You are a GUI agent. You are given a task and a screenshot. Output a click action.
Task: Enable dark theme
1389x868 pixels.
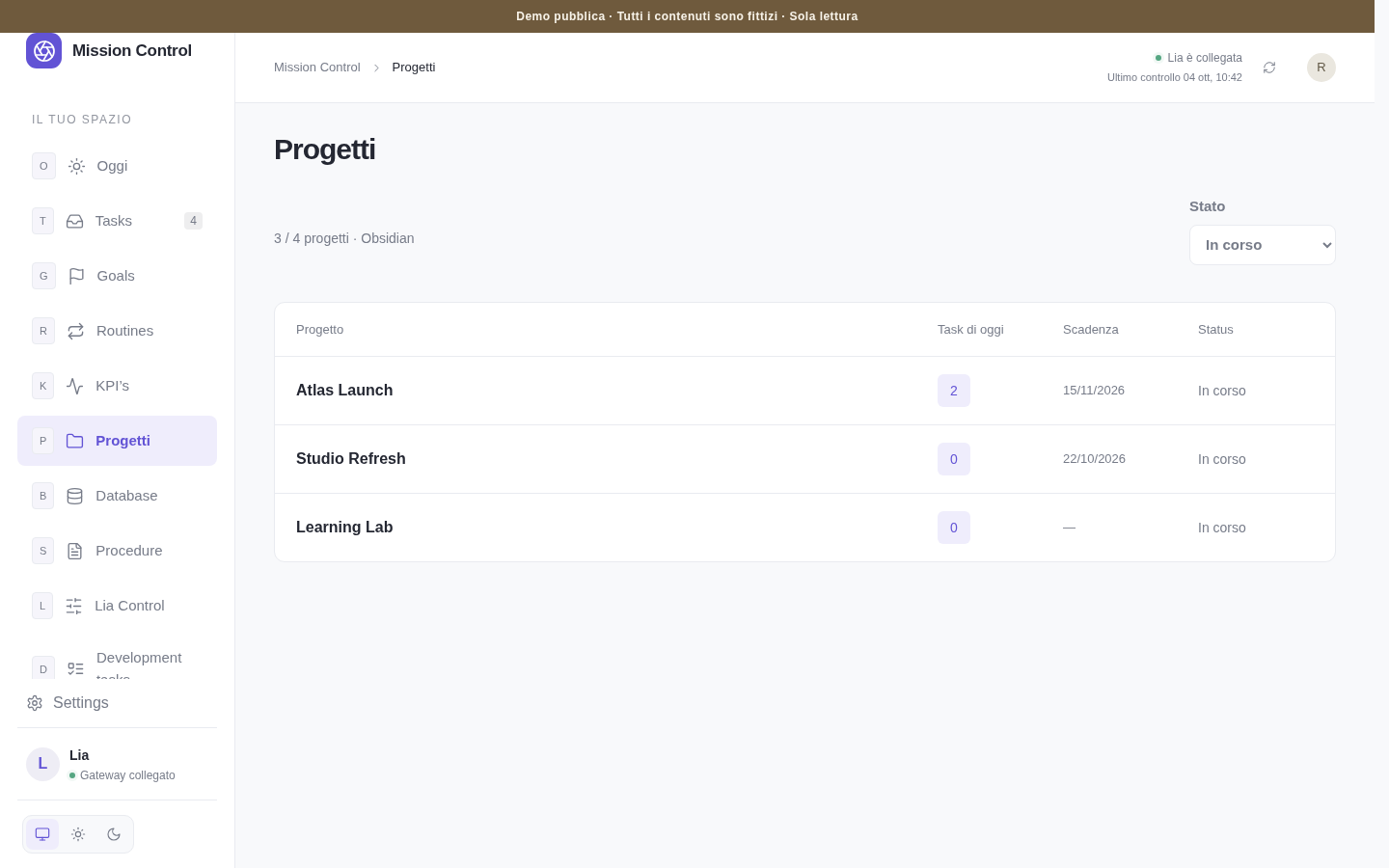point(114,834)
